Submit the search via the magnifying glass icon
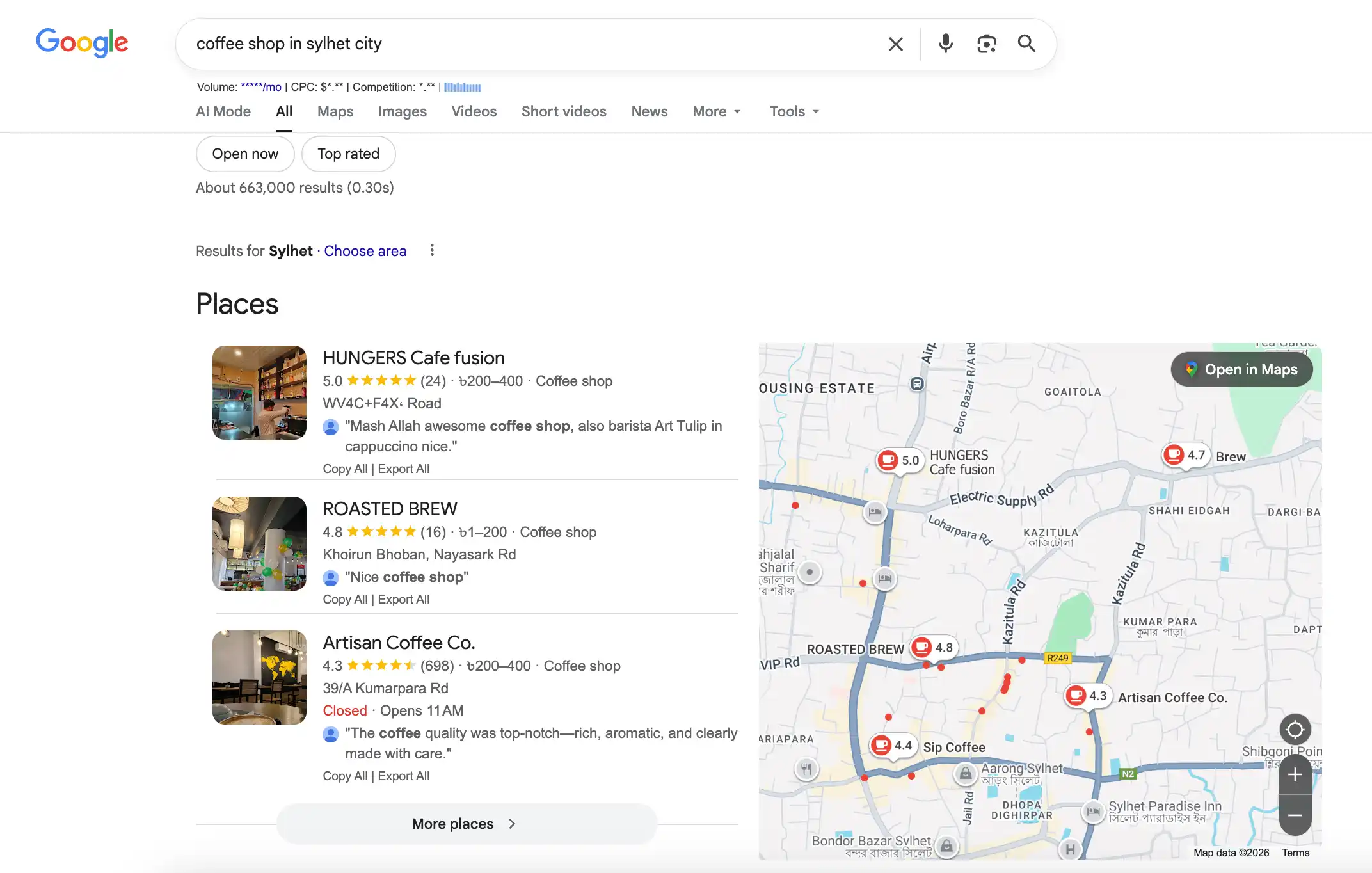This screenshot has height=873, width=1372. [x=1026, y=44]
